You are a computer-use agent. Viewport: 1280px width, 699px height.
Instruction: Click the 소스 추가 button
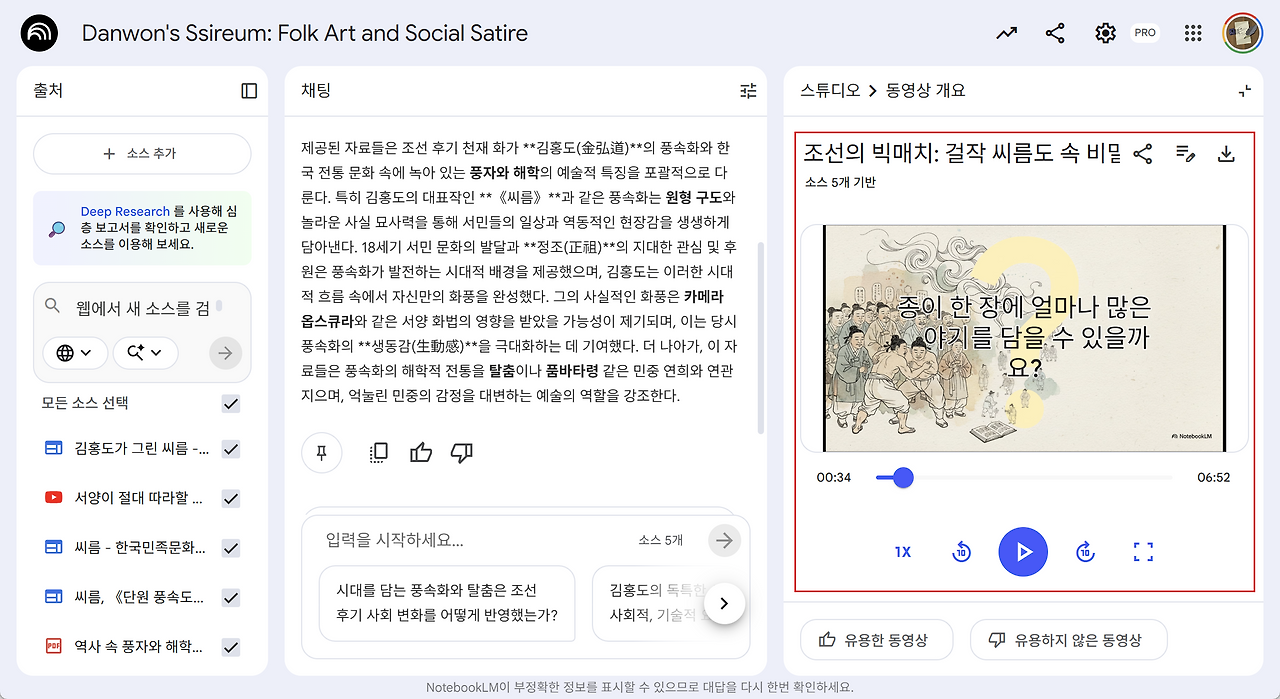(142, 154)
